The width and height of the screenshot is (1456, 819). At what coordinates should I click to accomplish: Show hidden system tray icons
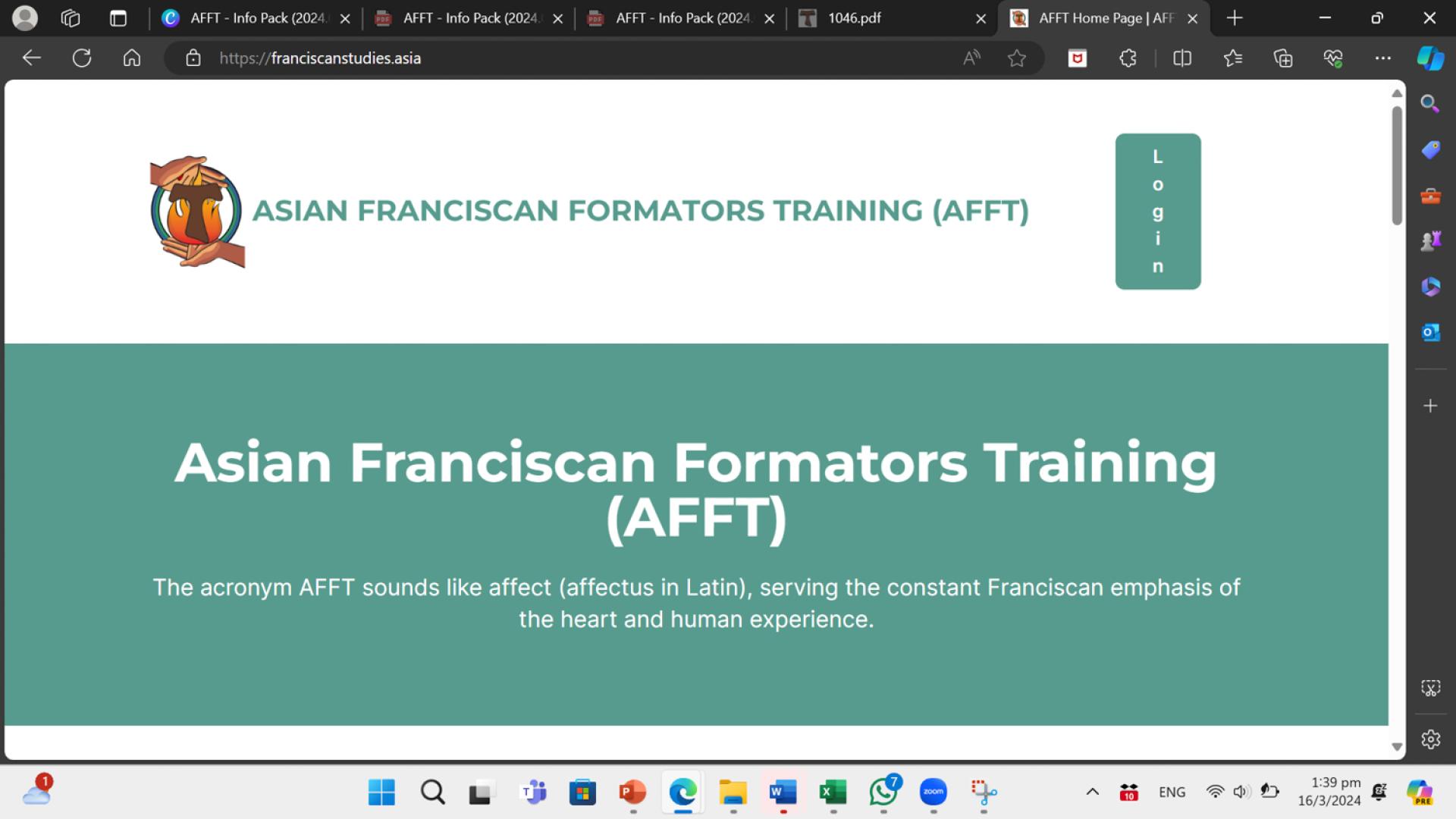(1092, 792)
